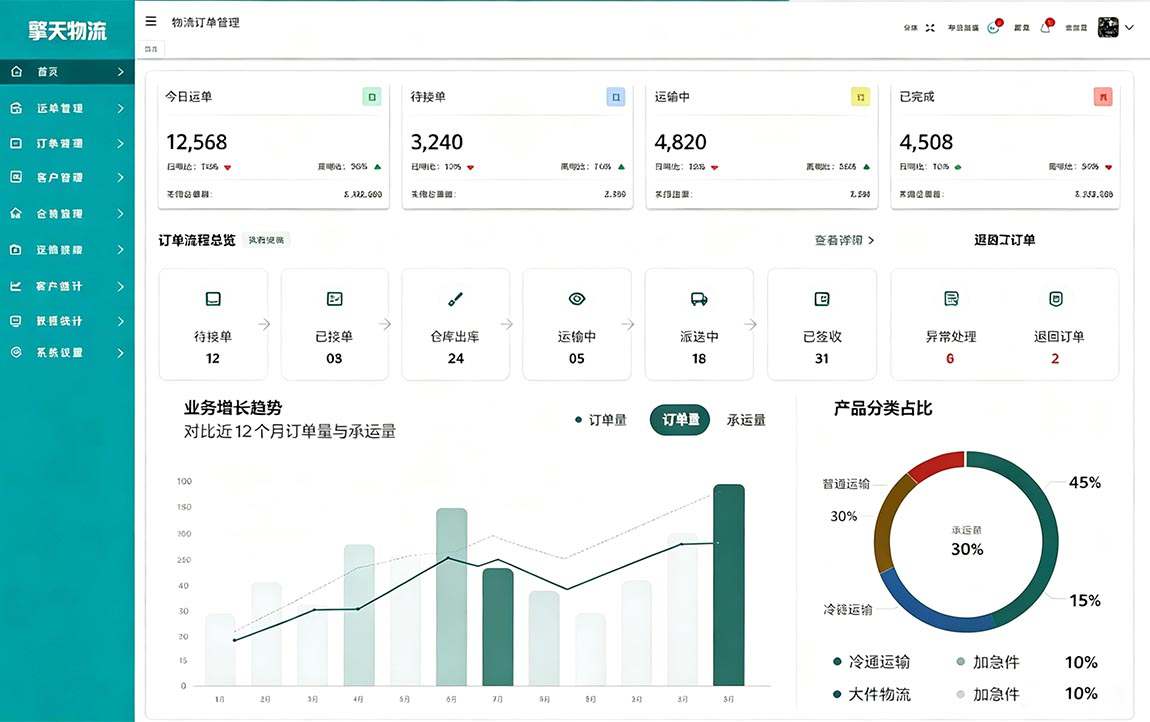Click red icon on 已完成 card
The image size is (1150, 722).
tap(1103, 97)
